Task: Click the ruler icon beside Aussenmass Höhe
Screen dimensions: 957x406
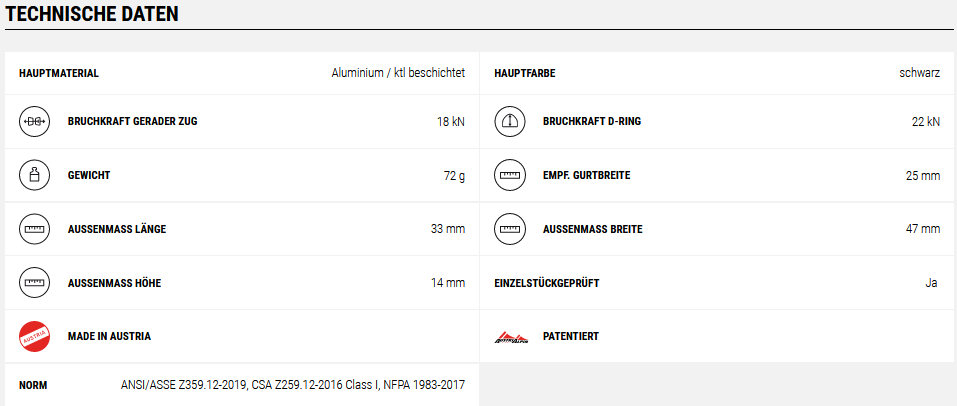Action: tap(34, 283)
